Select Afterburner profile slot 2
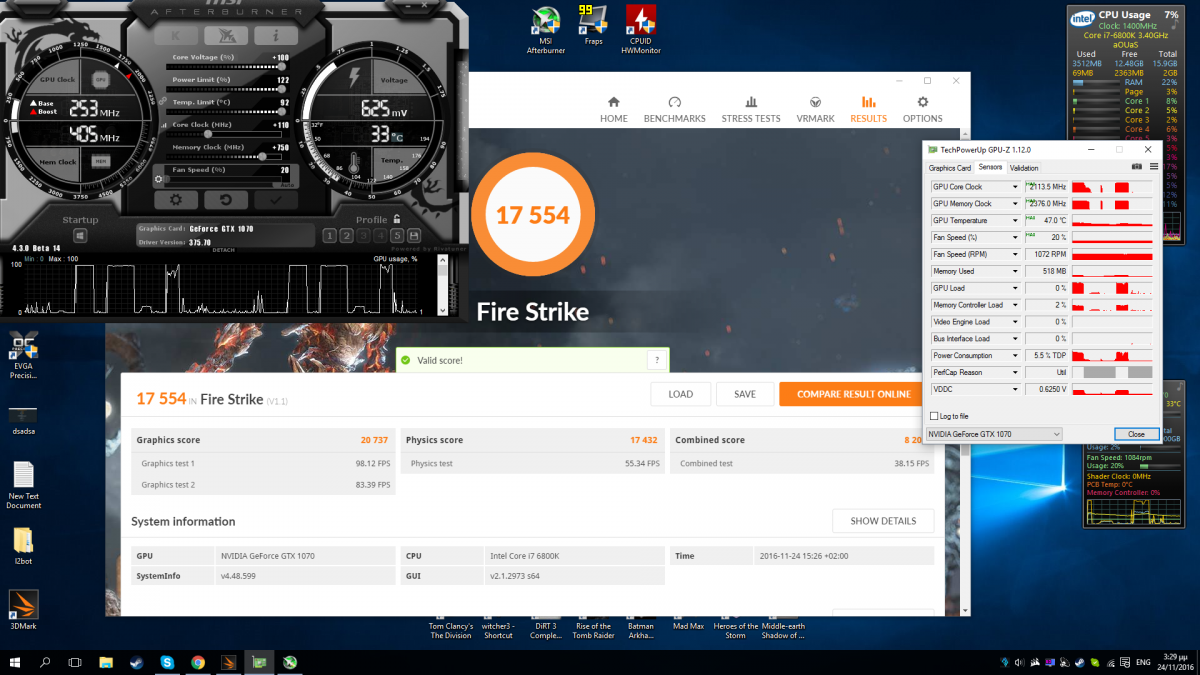The width and height of the screenshot is (1200, 675). click(346, 236)
